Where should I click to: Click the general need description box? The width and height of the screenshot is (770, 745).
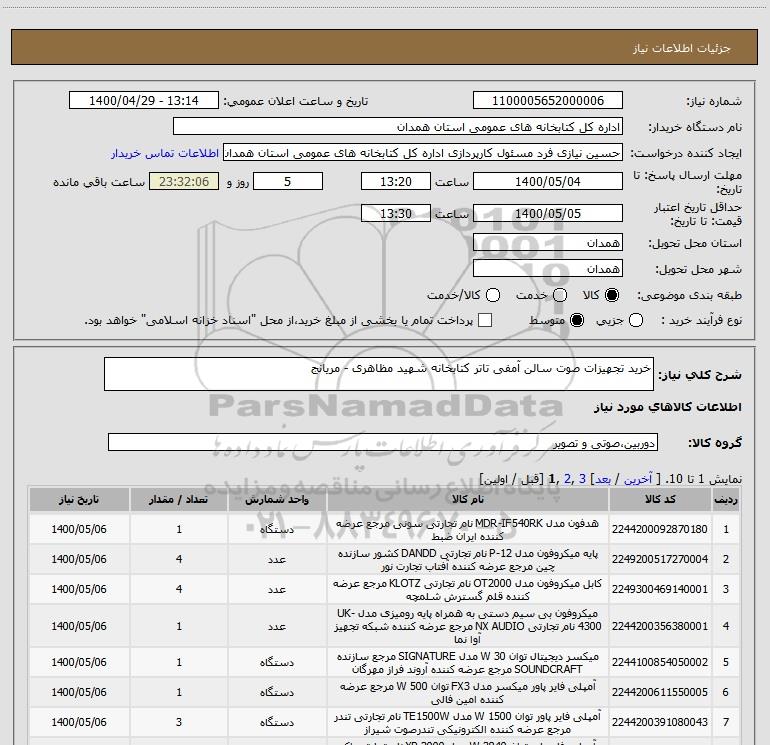[x=379, y=374]
